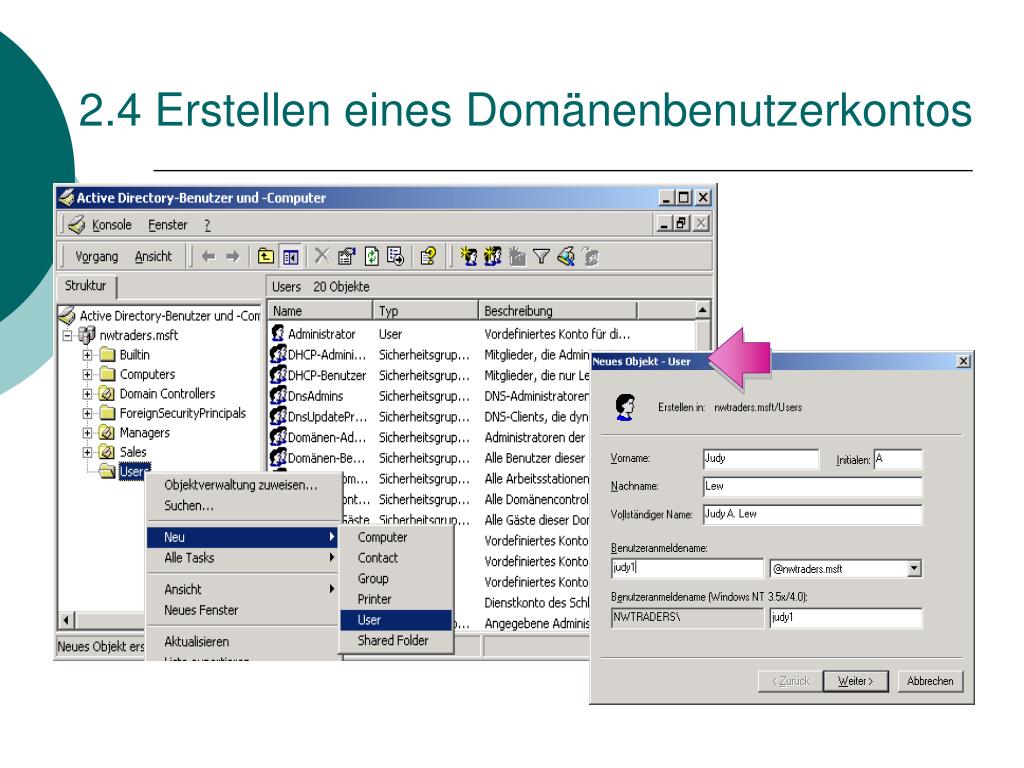Open the Vorgang menu
Screen dimensions: 1024x768
click(97, 257)
